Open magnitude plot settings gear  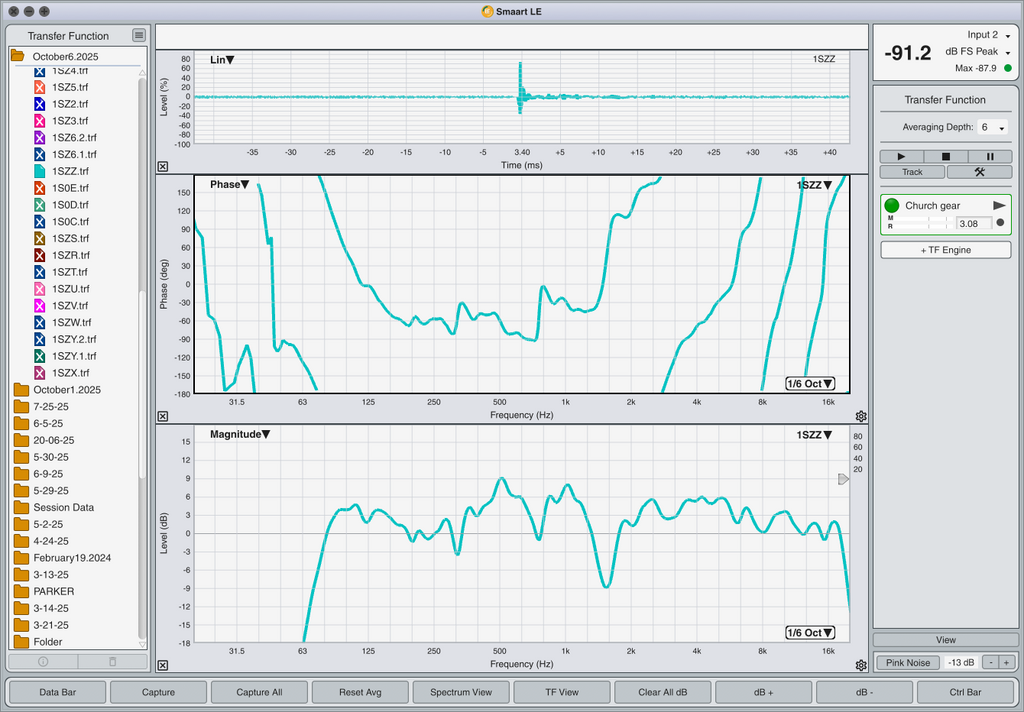point(861,665)
